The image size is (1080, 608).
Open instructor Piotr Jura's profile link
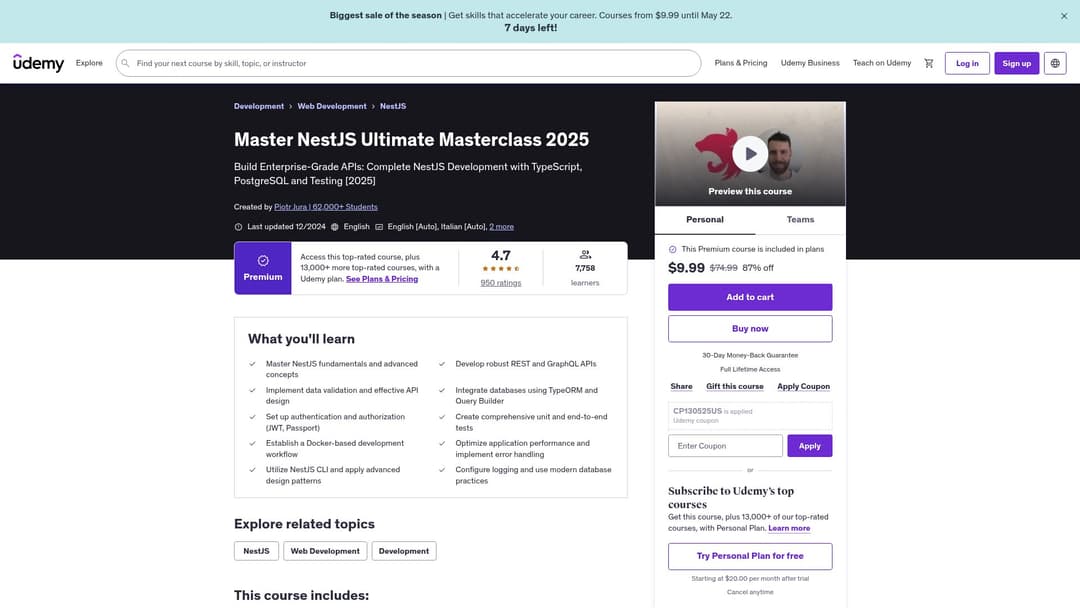(326, 207)
